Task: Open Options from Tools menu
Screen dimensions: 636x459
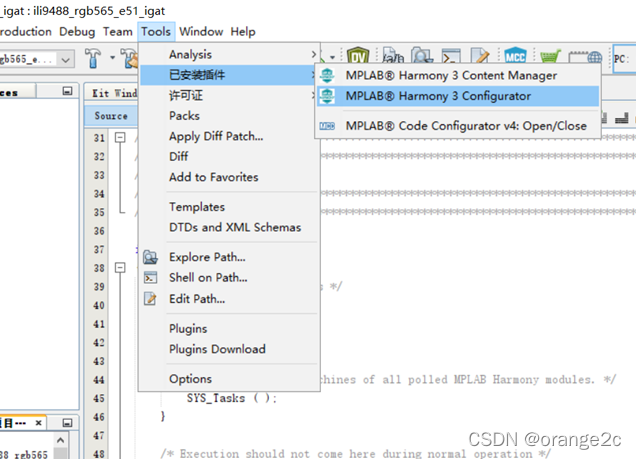Action: tap(229, 379)
